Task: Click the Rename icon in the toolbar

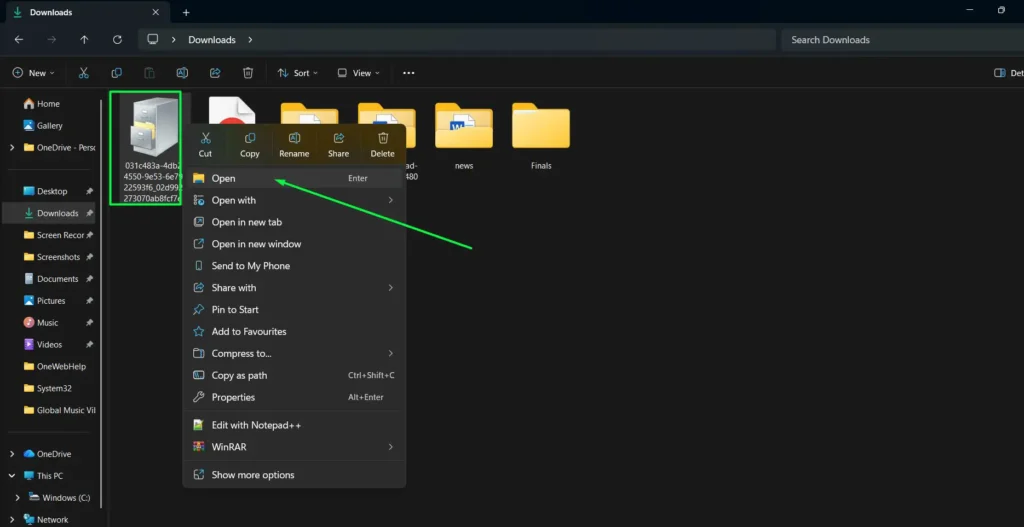Action: pos(182,73)
